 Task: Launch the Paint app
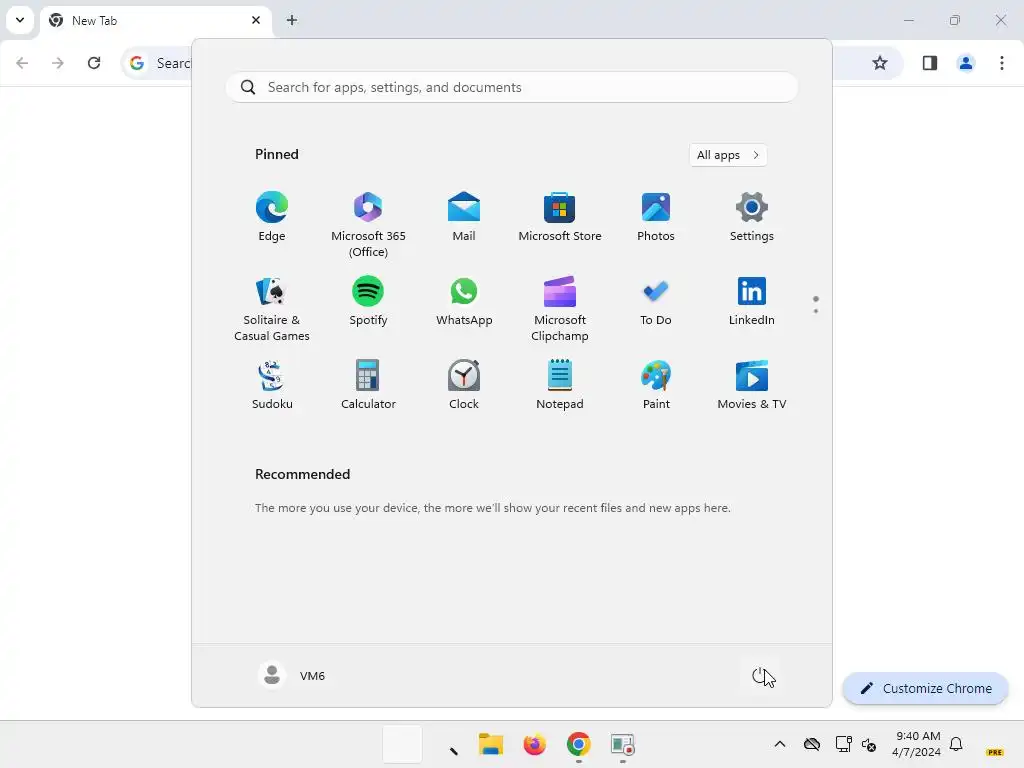click(x=656, y=385)
